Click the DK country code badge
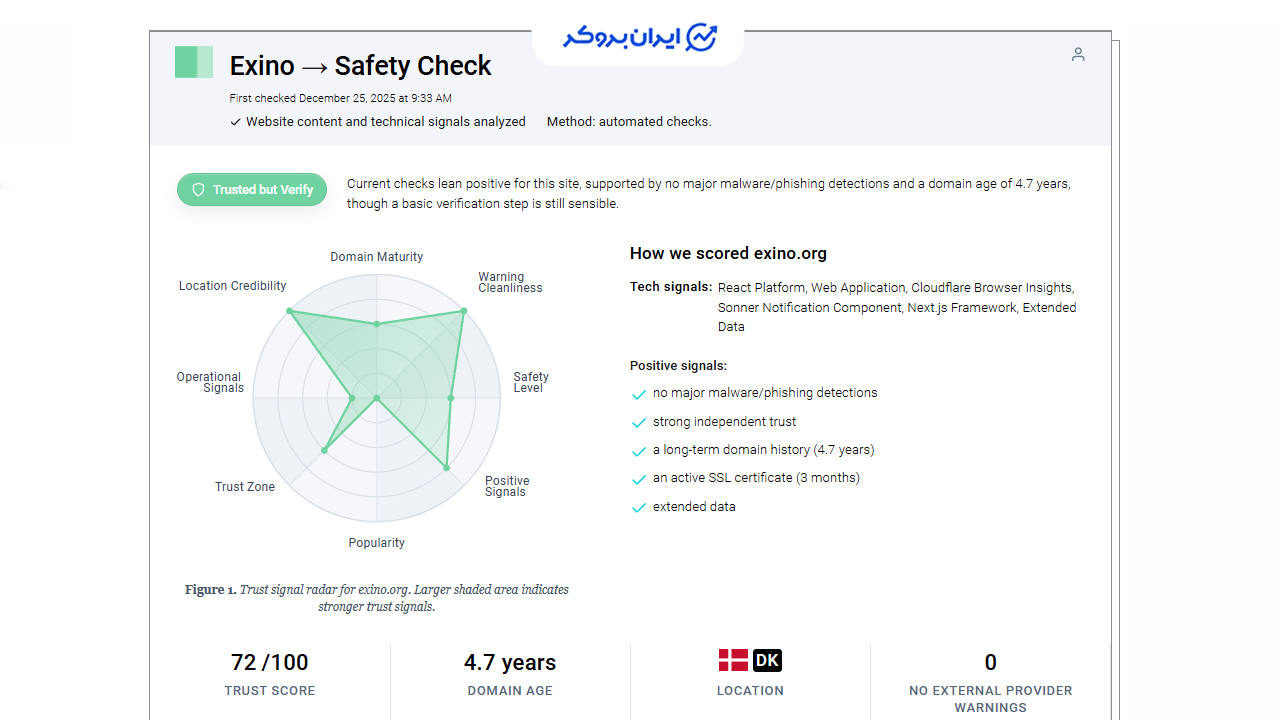Image resolution: width=1280 pixels, height=720 pixels. [x=767, y=660]
